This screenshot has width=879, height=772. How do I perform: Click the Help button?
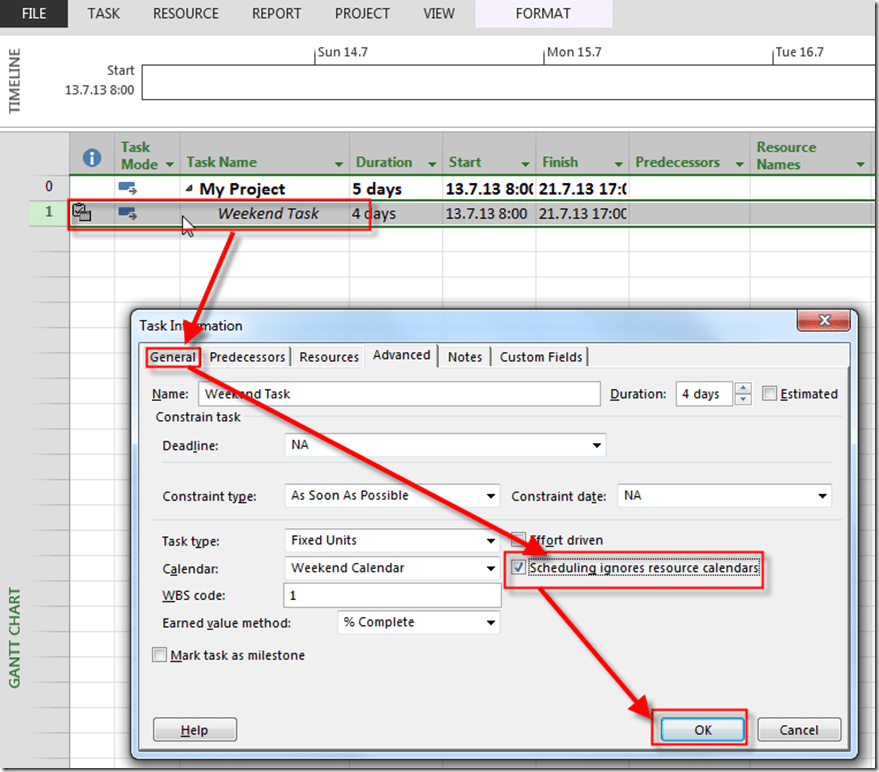[x=194, y=730]
